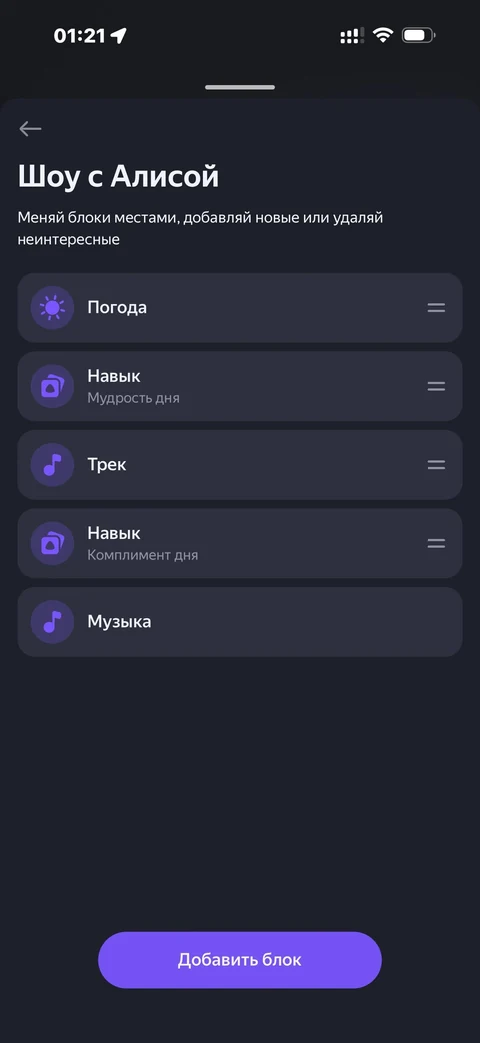
Task: Tap the battery indicator in status bar
Action: (x=419, y=35)
